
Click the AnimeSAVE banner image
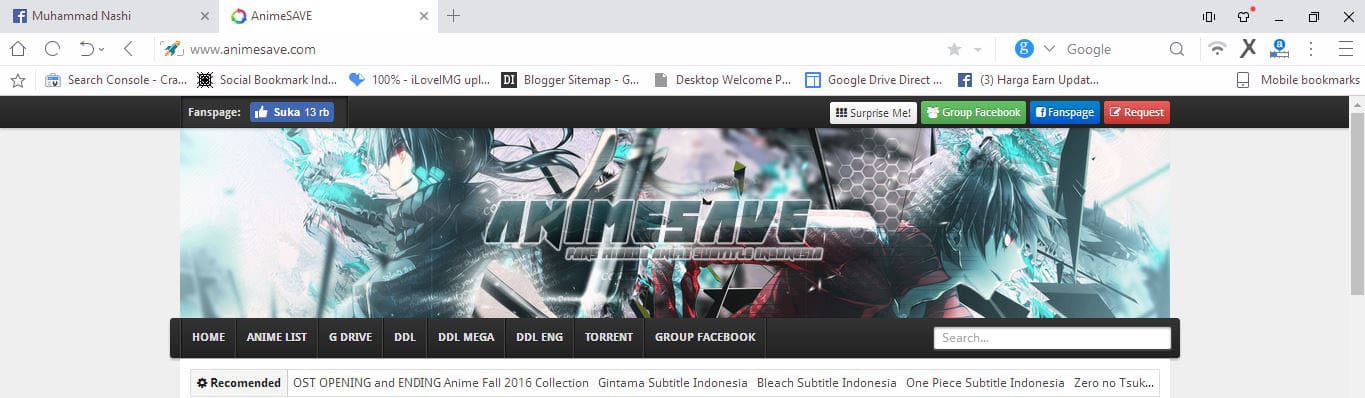click(675, 222)
